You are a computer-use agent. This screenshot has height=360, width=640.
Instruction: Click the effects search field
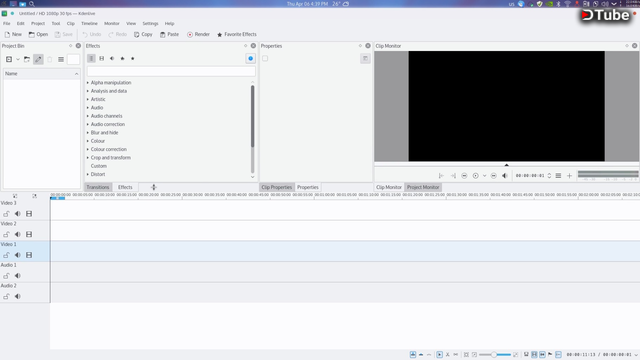click(x=171, y=71)
